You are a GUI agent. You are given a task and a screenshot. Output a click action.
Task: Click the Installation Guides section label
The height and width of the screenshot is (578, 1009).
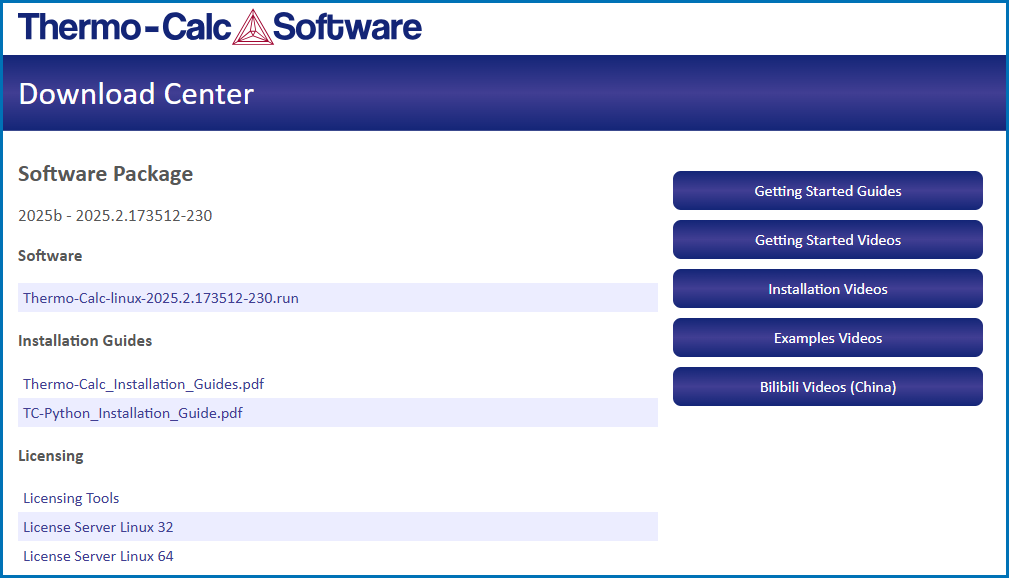click(x=85, y=340)
